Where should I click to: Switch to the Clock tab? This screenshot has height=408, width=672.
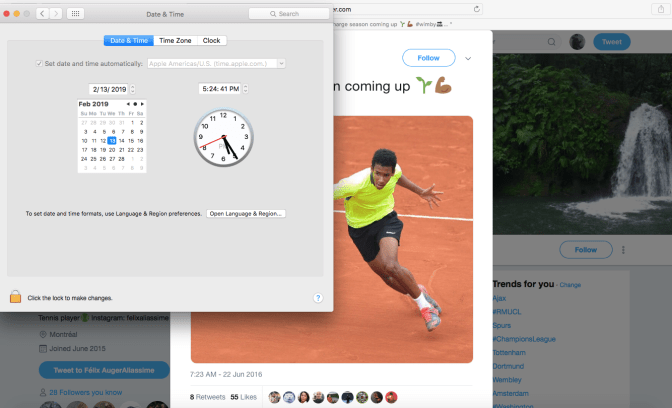(x=212, y=40)
